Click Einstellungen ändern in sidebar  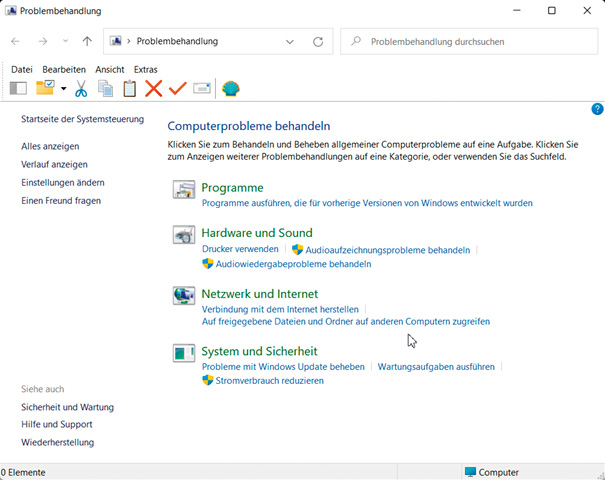coord(63,183)
